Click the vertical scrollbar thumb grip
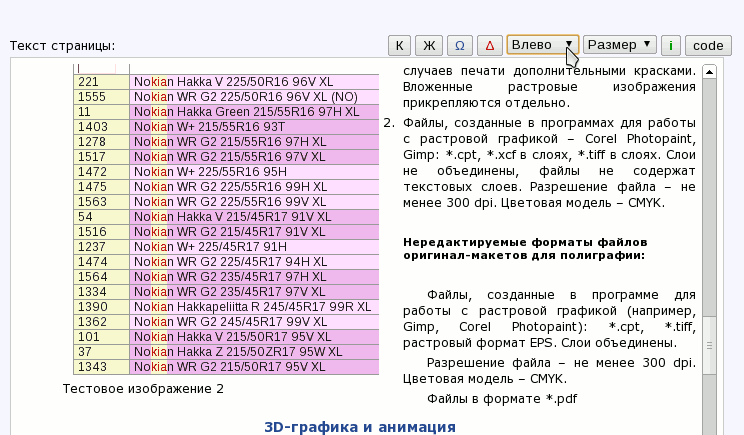The height and width of the screenshot is (435, 744). 709,345
